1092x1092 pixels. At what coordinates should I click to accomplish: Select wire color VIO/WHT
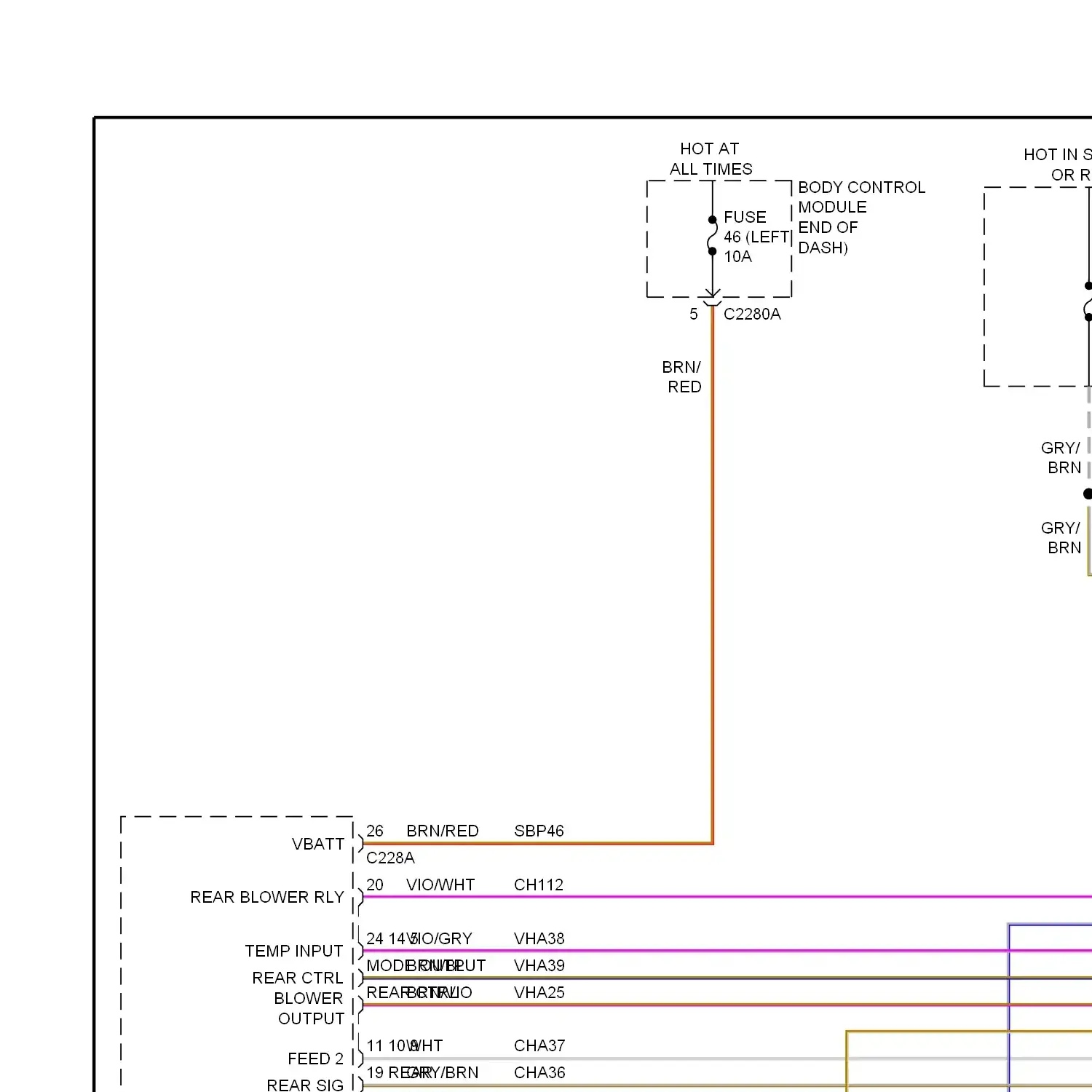pyautogui.click(x=440, y=885)
